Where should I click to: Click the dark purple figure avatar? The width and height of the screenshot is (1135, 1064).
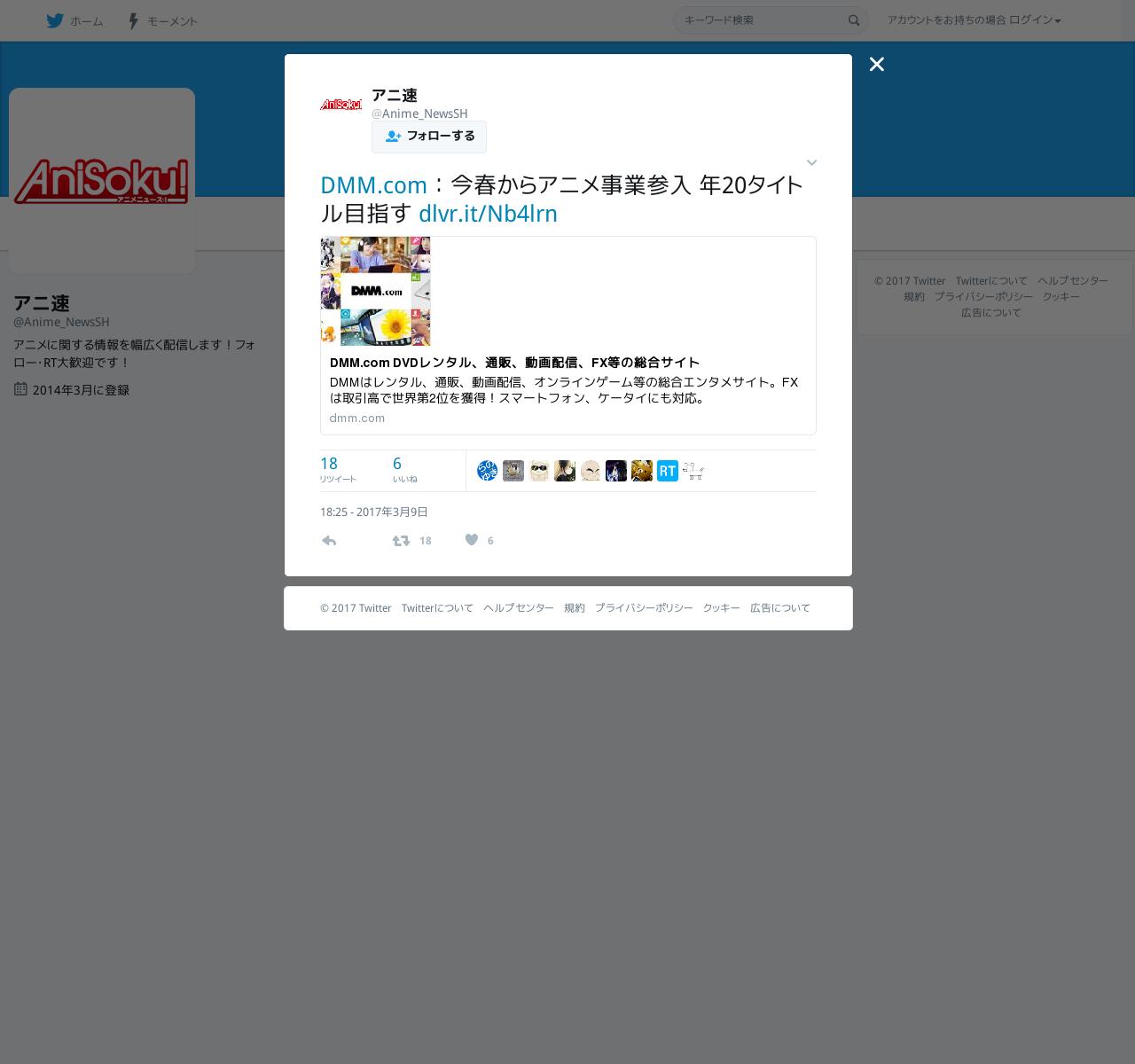click(616, 471)
